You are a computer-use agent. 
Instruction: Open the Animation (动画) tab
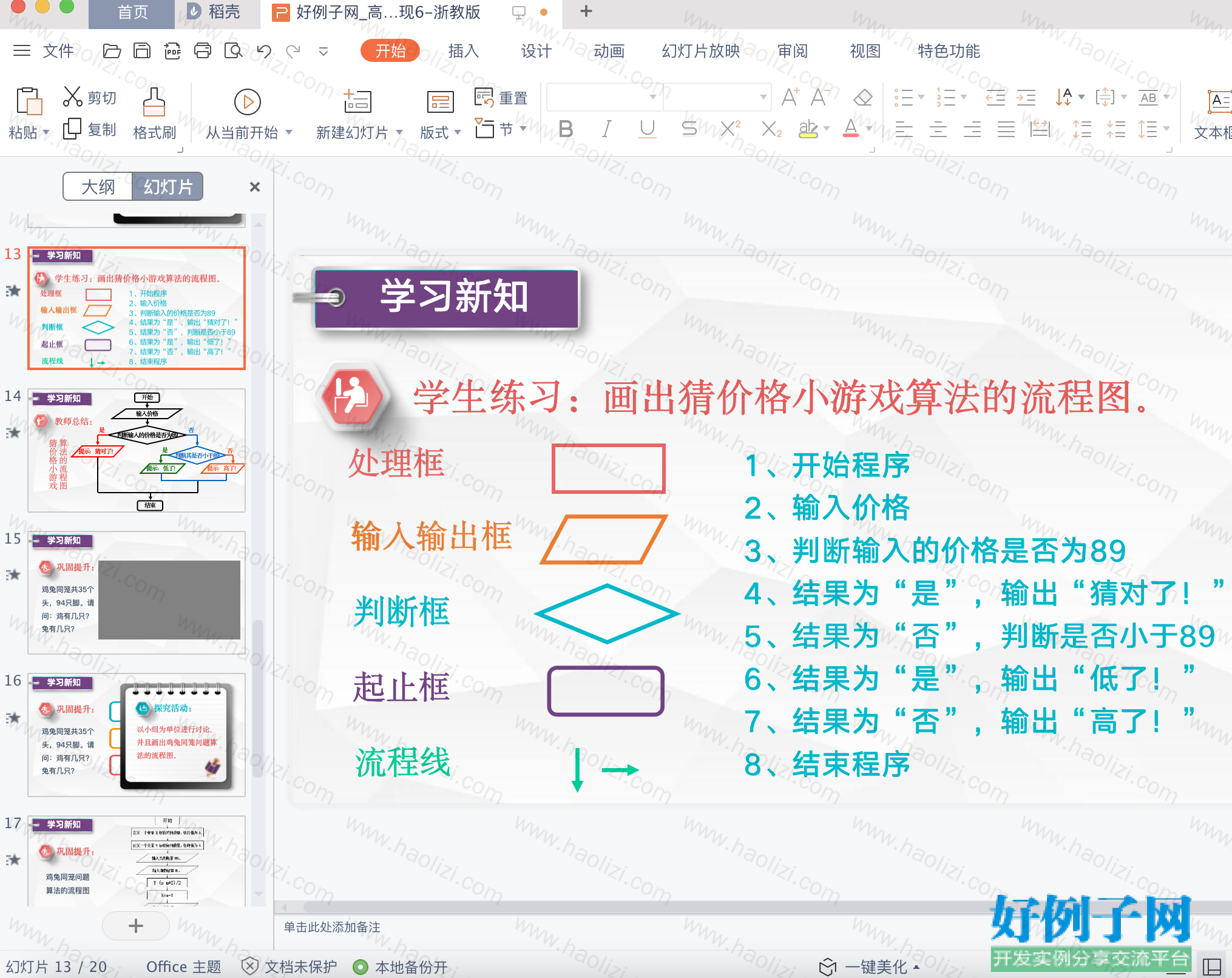[x=609, y=51]
